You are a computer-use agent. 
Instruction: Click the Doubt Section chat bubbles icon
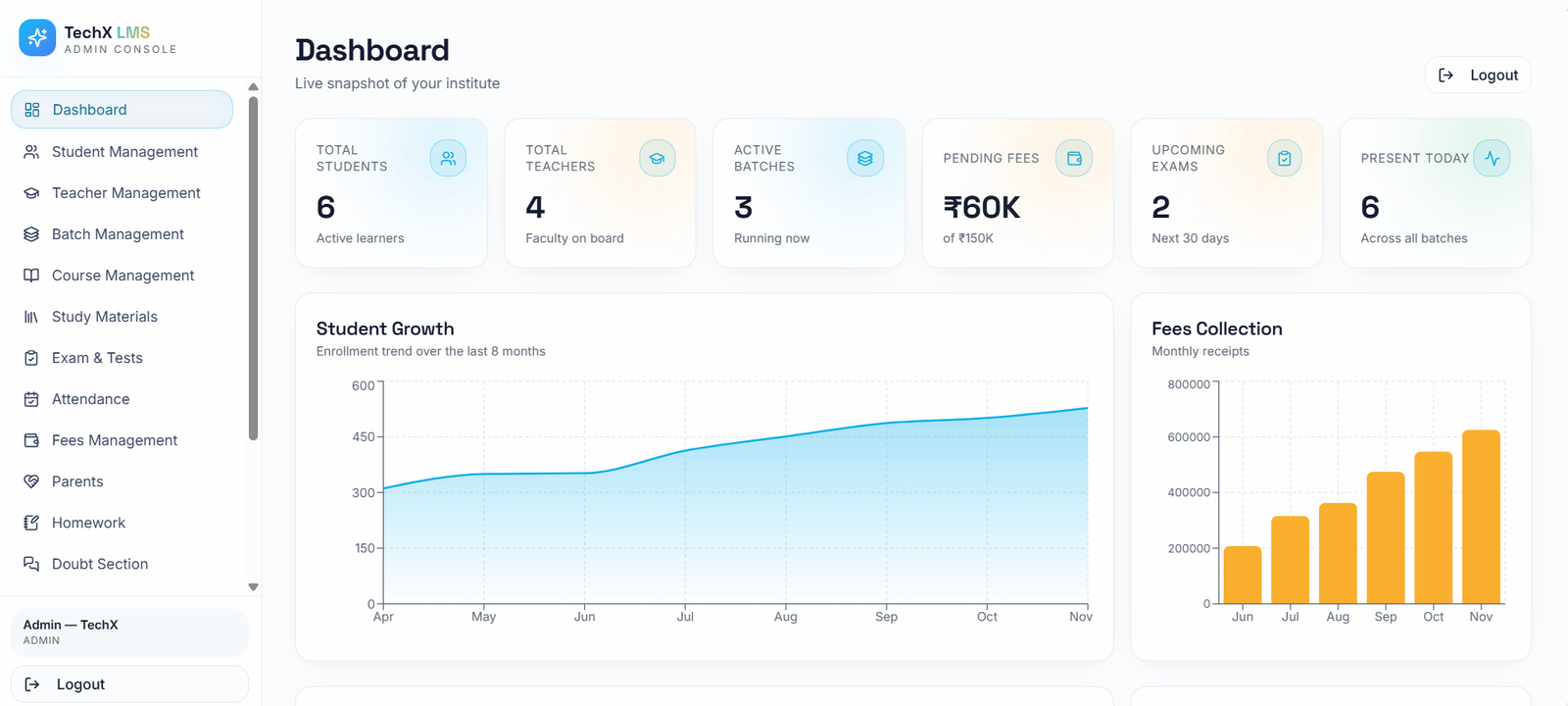click(x=31, y=564)
